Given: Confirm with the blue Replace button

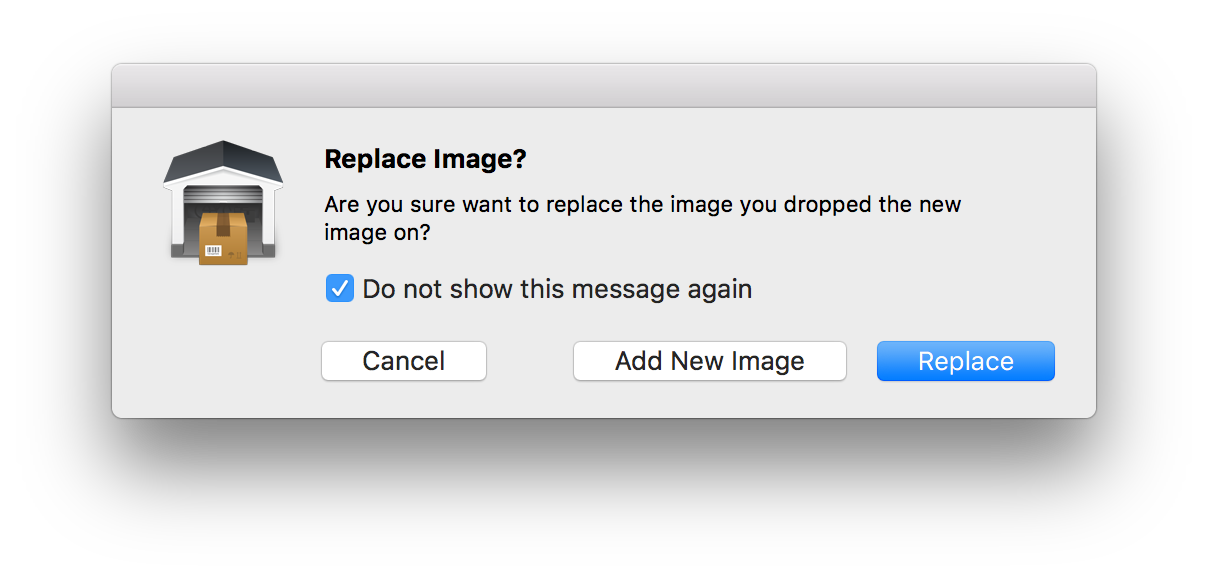Looking at the screenshot, I should pos(966,361).
